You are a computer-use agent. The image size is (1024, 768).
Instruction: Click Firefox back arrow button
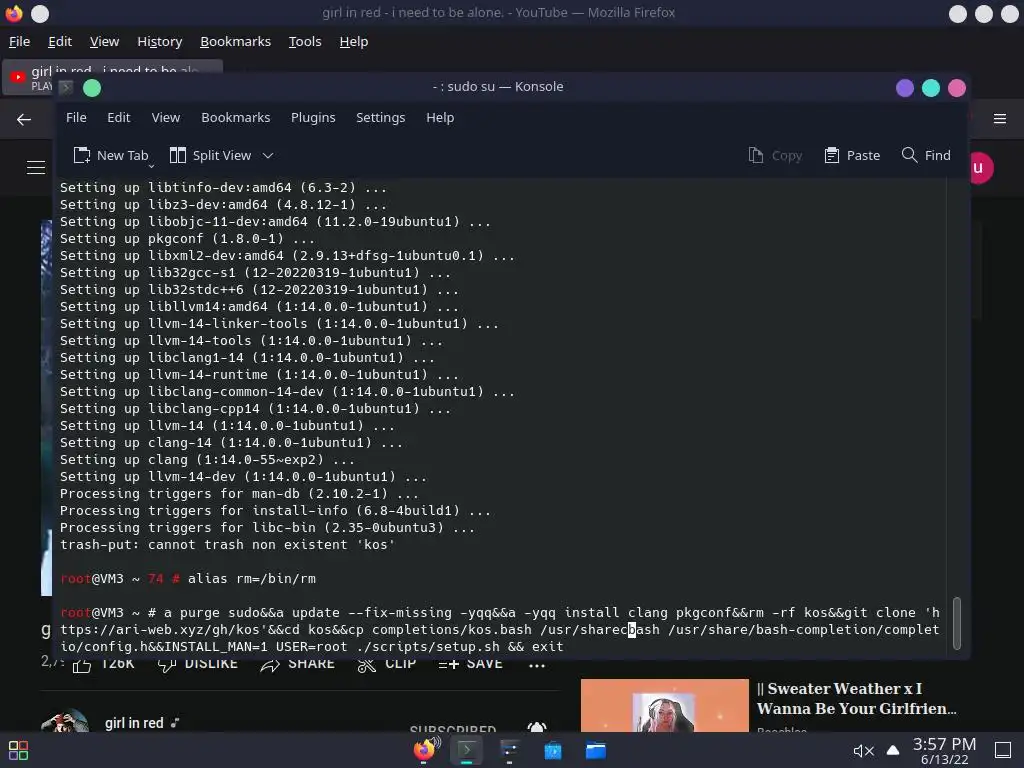click(24, 119)
